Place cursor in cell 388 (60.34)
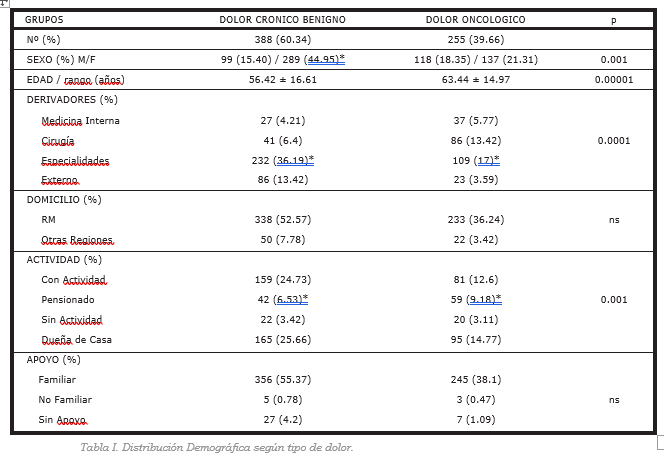The width and height of the screenshot is (664, 459). [x=282, y=39]
